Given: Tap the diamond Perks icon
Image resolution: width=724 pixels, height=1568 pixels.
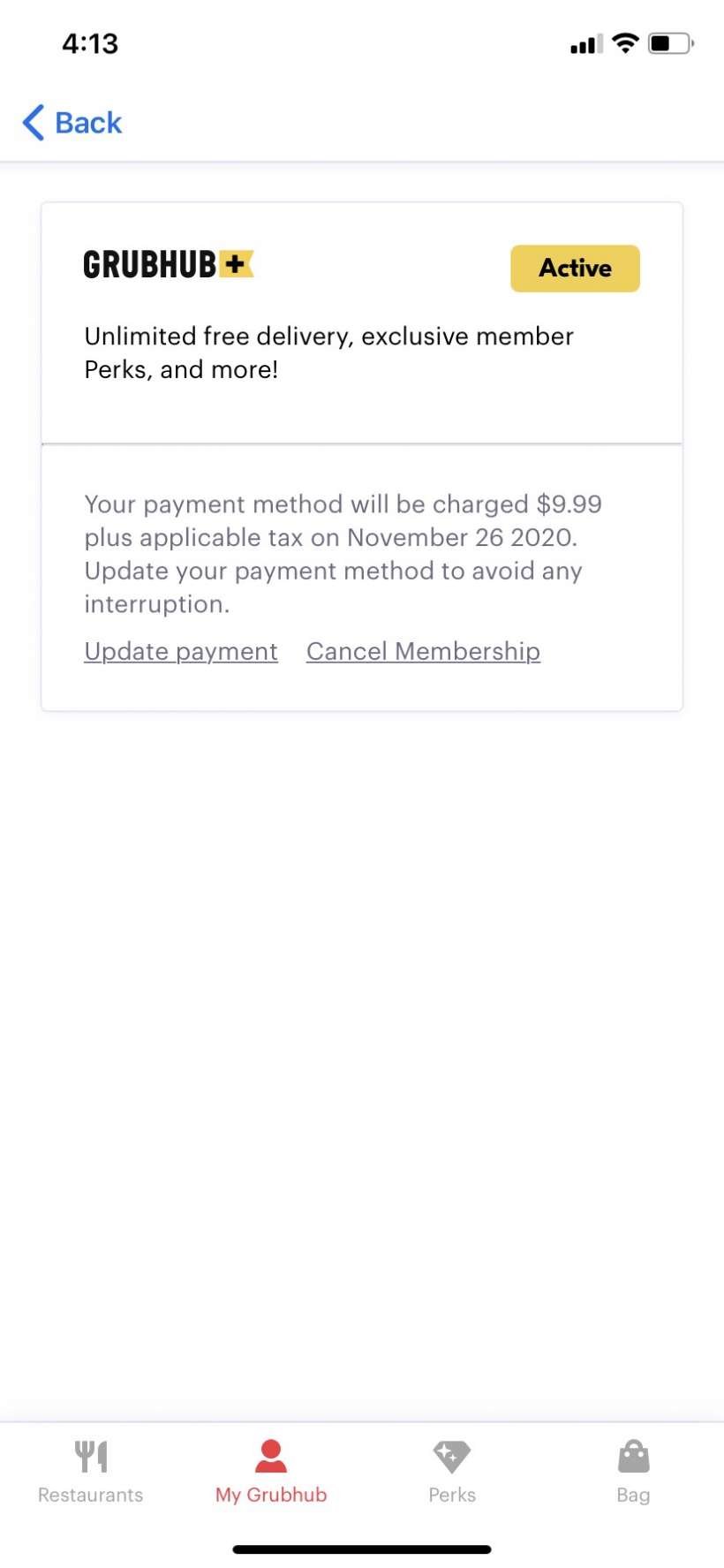Looking at the screenshot, I should [x=452, y=1457].
